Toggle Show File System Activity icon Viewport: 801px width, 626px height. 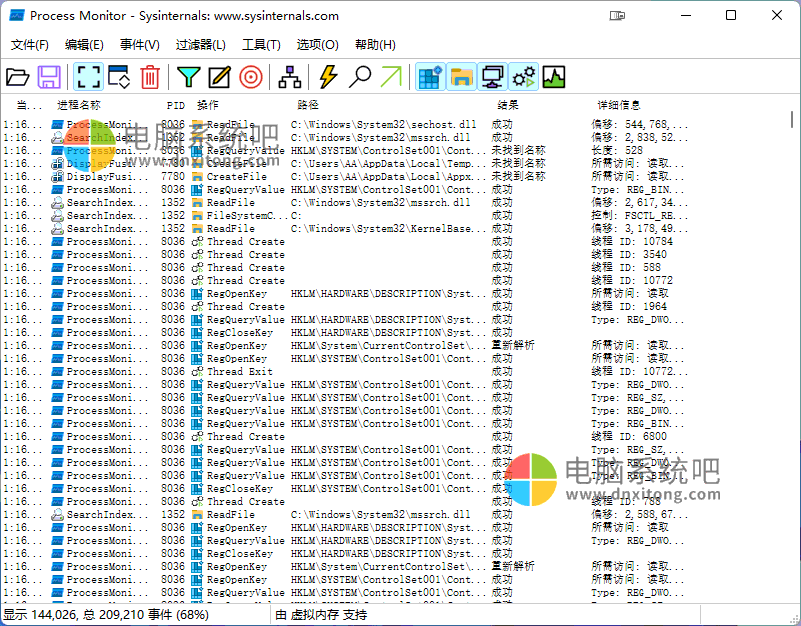[x=461, y=77]
